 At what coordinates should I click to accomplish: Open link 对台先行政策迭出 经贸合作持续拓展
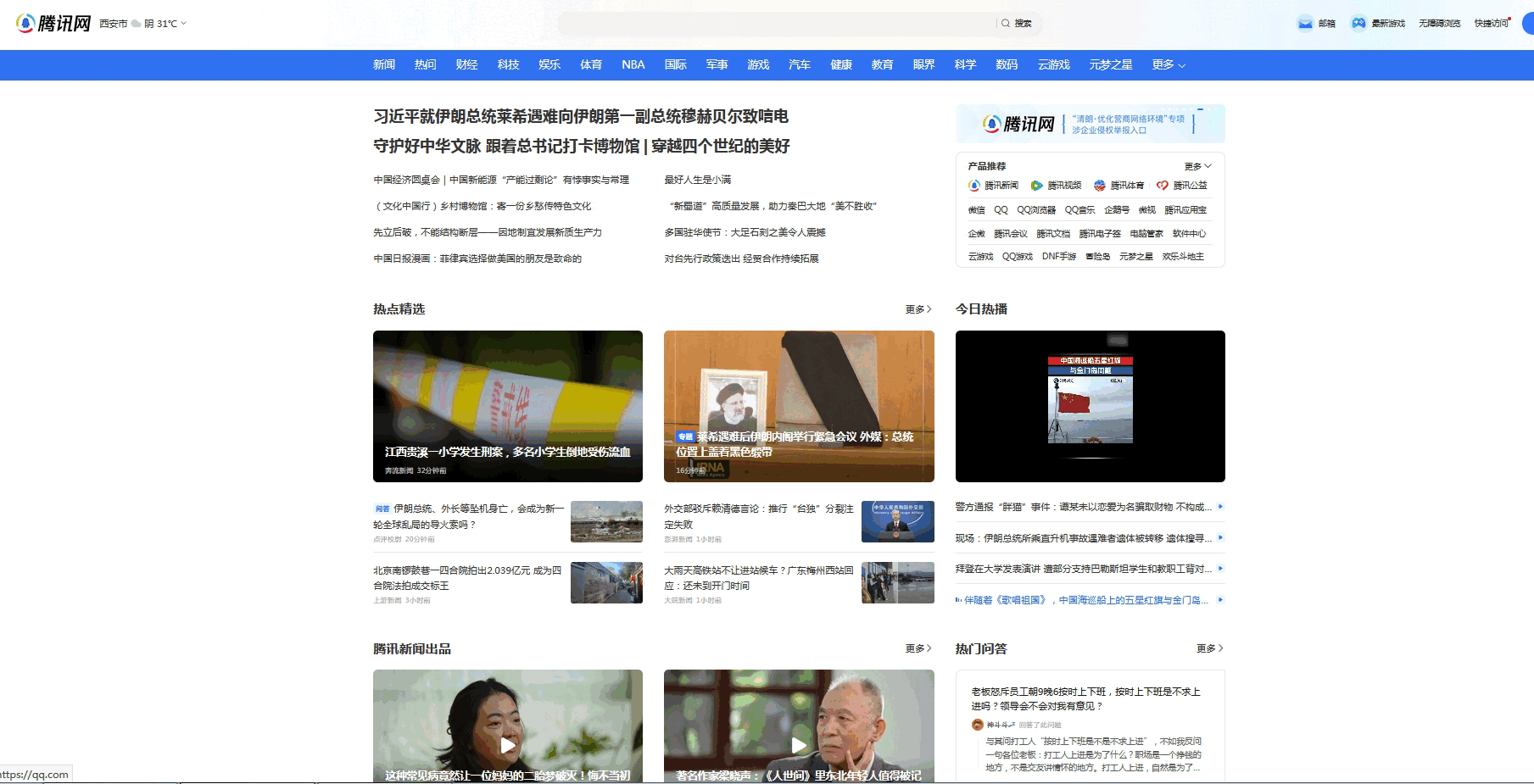(742, 259)
